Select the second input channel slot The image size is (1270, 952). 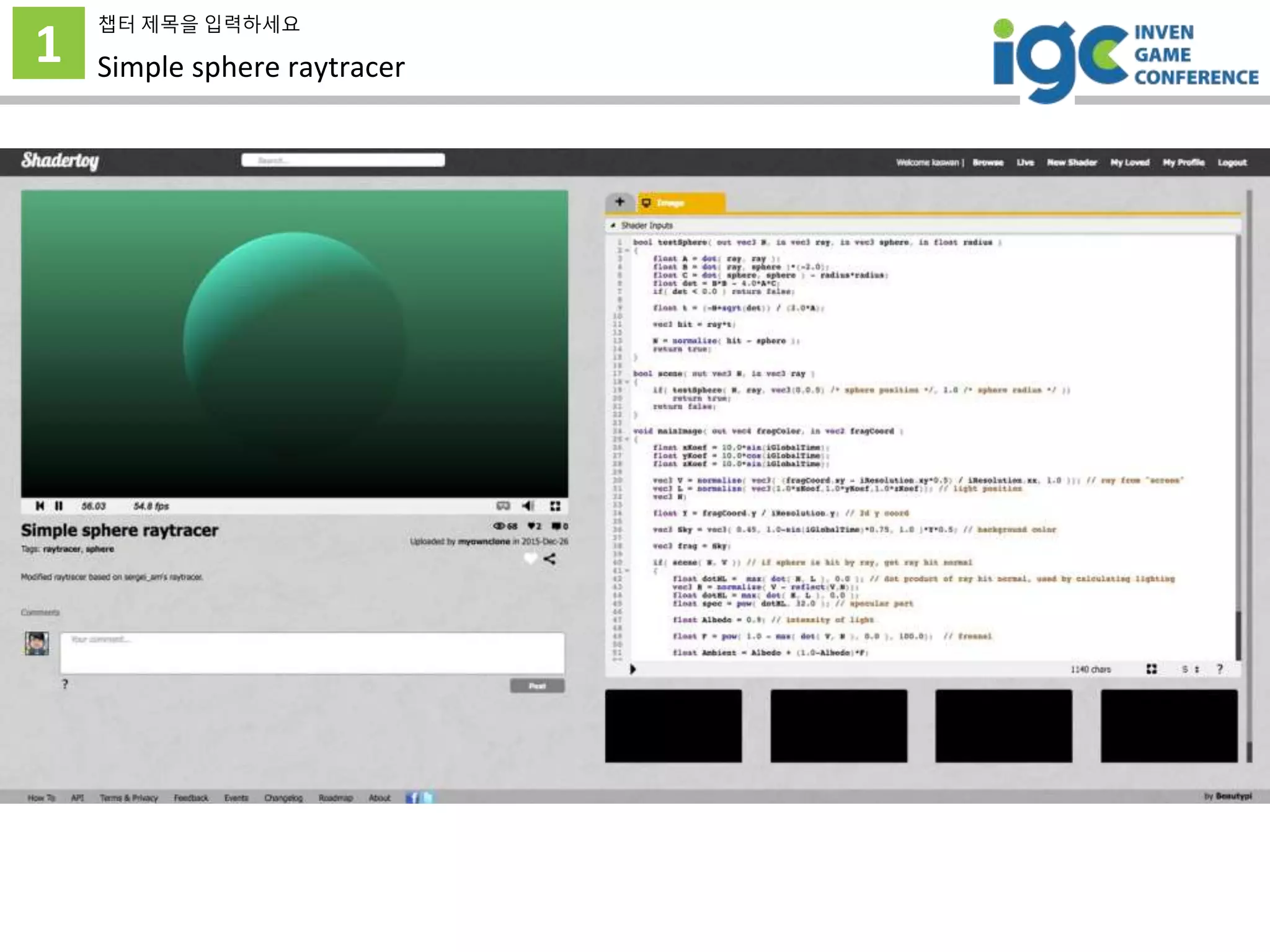pos(838,726)
